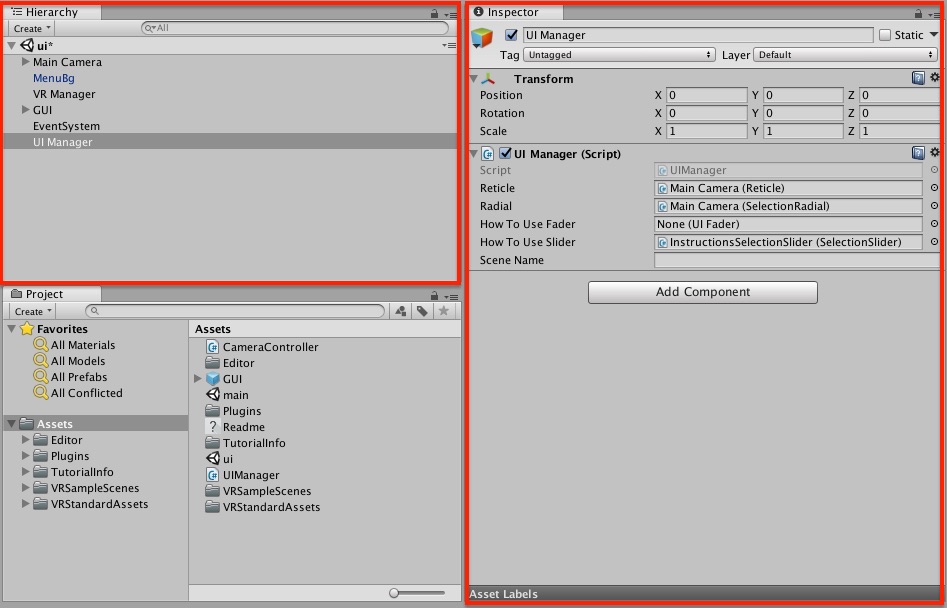The image size is (947, 608).
Task: Open the Hierarchy Create dropdown
Action: click(x=31, y=28)
